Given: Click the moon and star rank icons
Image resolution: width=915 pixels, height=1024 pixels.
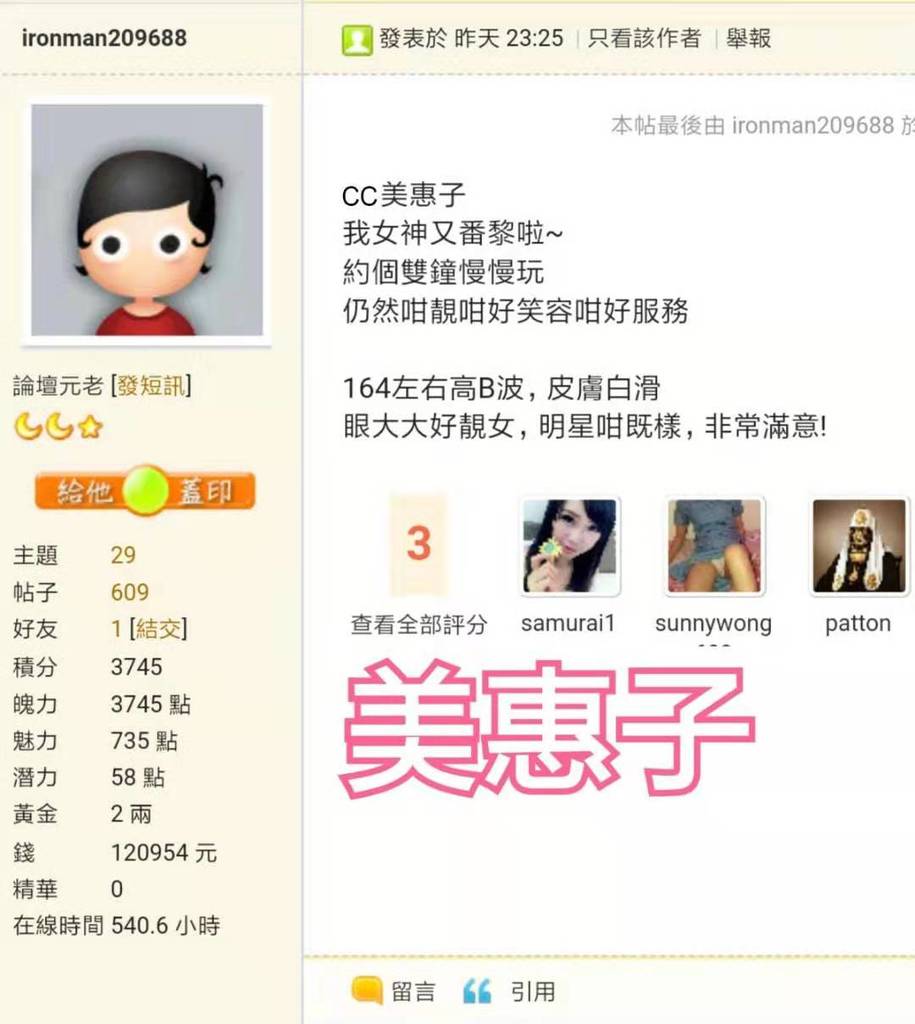Looking at the screenshot, I should click(59, 426).
